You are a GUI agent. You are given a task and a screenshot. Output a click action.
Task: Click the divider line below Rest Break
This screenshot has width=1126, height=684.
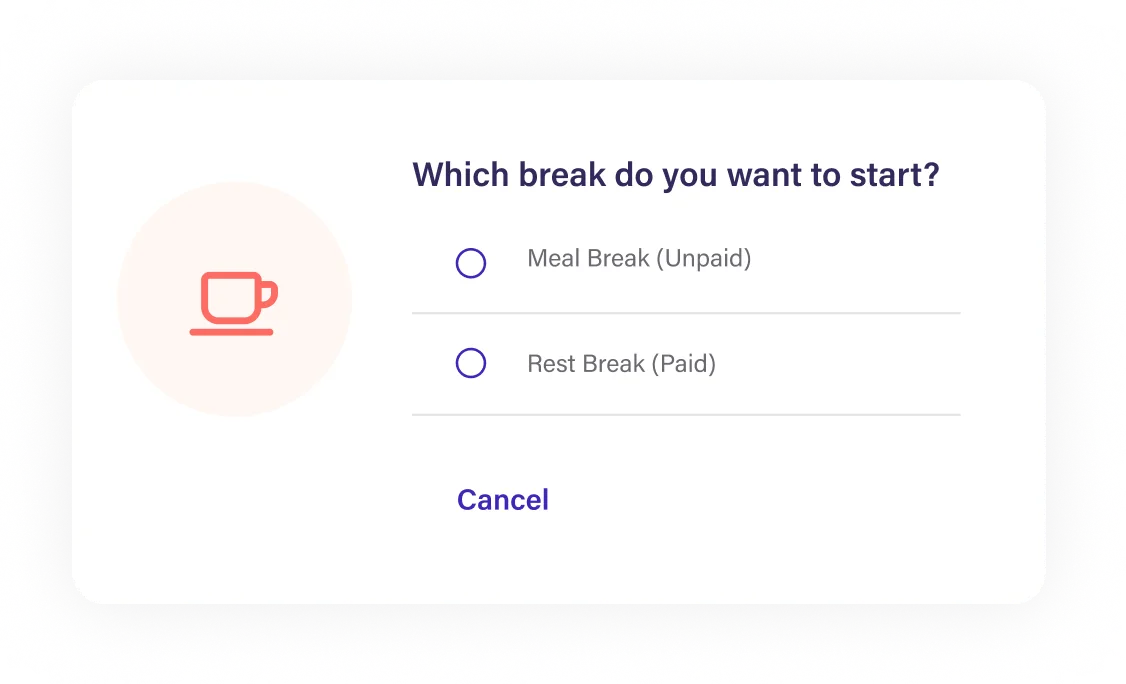pos(686,415)
